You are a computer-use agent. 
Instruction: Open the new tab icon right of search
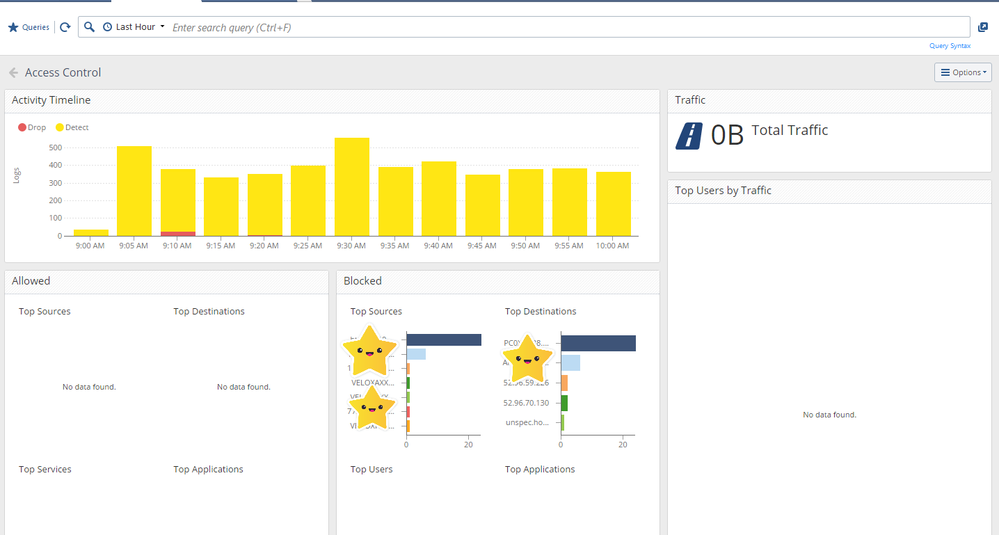point(982,27)
